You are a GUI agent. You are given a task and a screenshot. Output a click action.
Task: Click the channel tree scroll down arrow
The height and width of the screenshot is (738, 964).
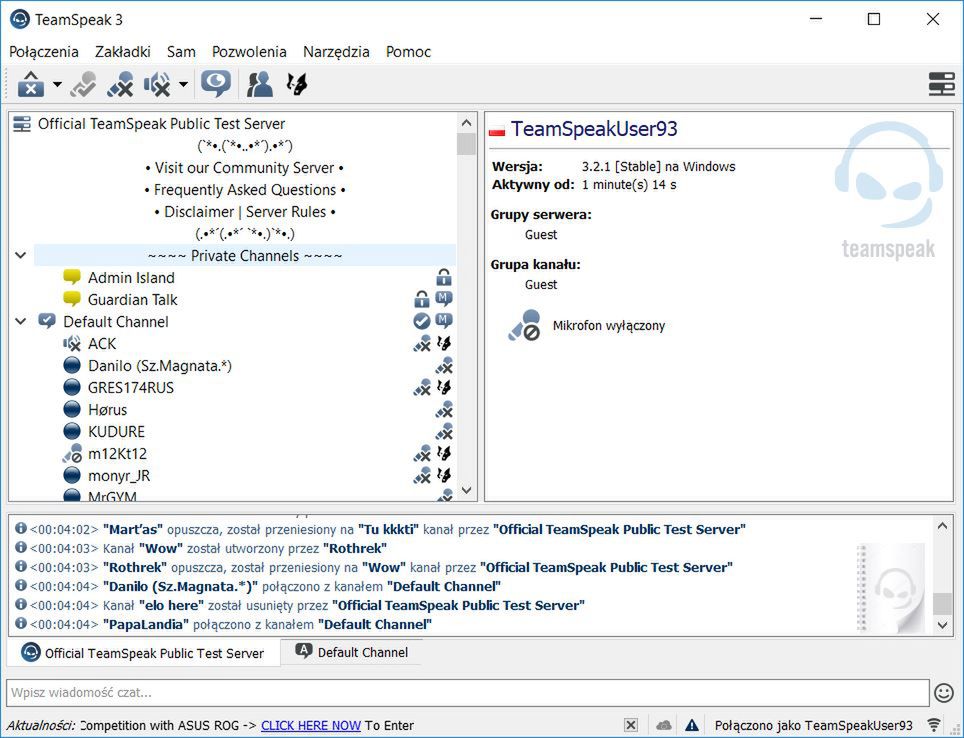tap(466, 491)
